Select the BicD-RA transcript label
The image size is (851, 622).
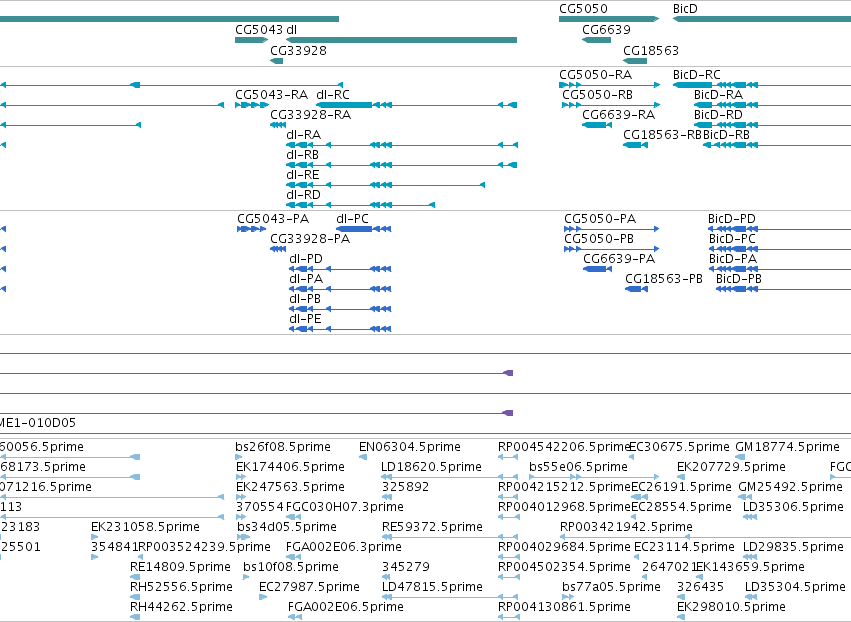(719, 94)
